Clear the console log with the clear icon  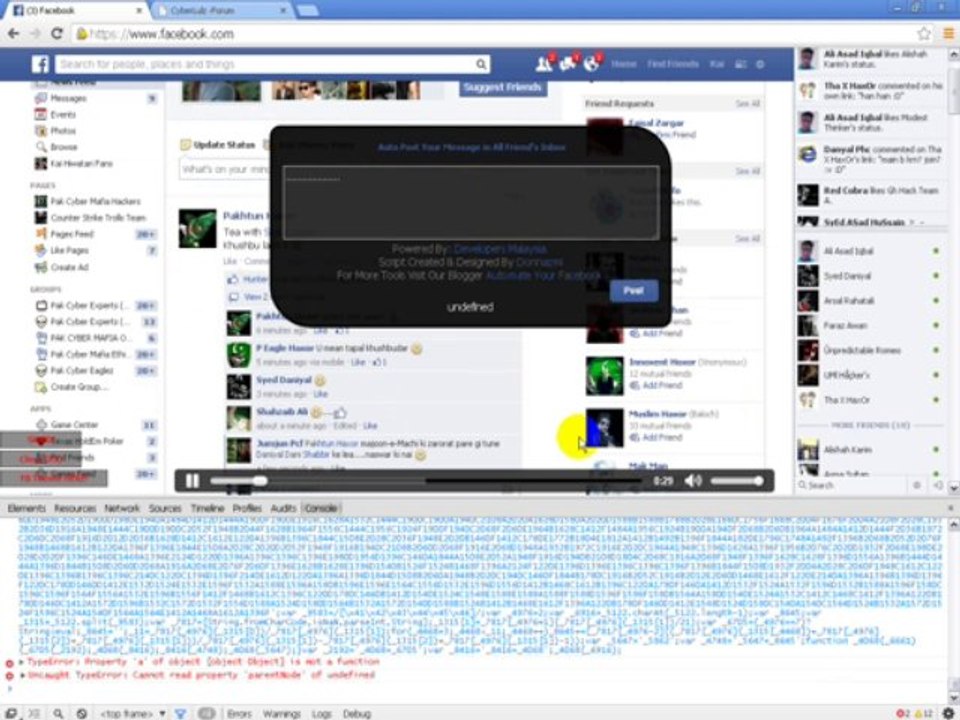[x=81, y=713]
